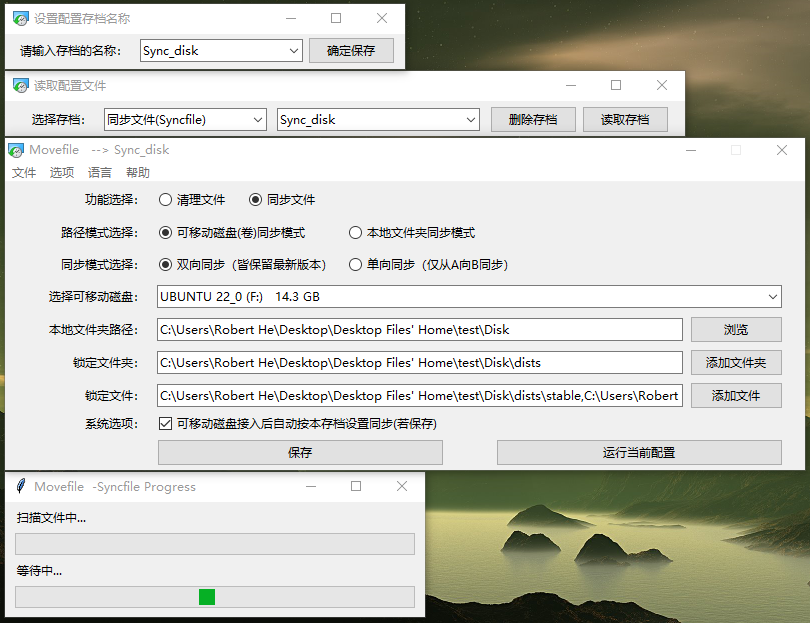Click 浏览 to browse for a local folder
This screenshot has height=623, width=810.
736,329
